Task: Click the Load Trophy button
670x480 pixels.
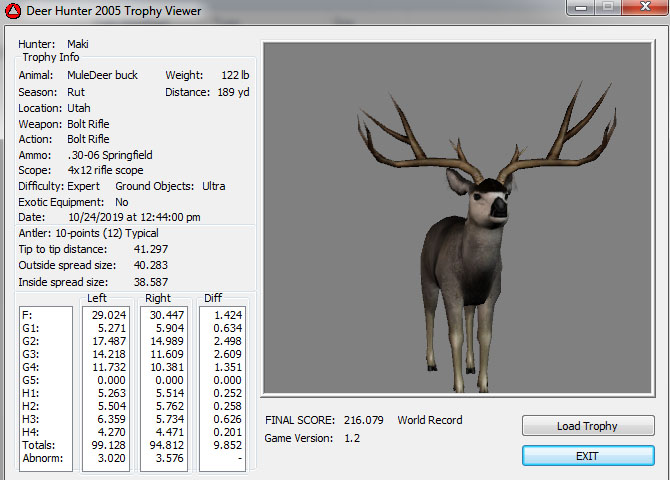Action: pyautogui.click(x=588, y=426)
